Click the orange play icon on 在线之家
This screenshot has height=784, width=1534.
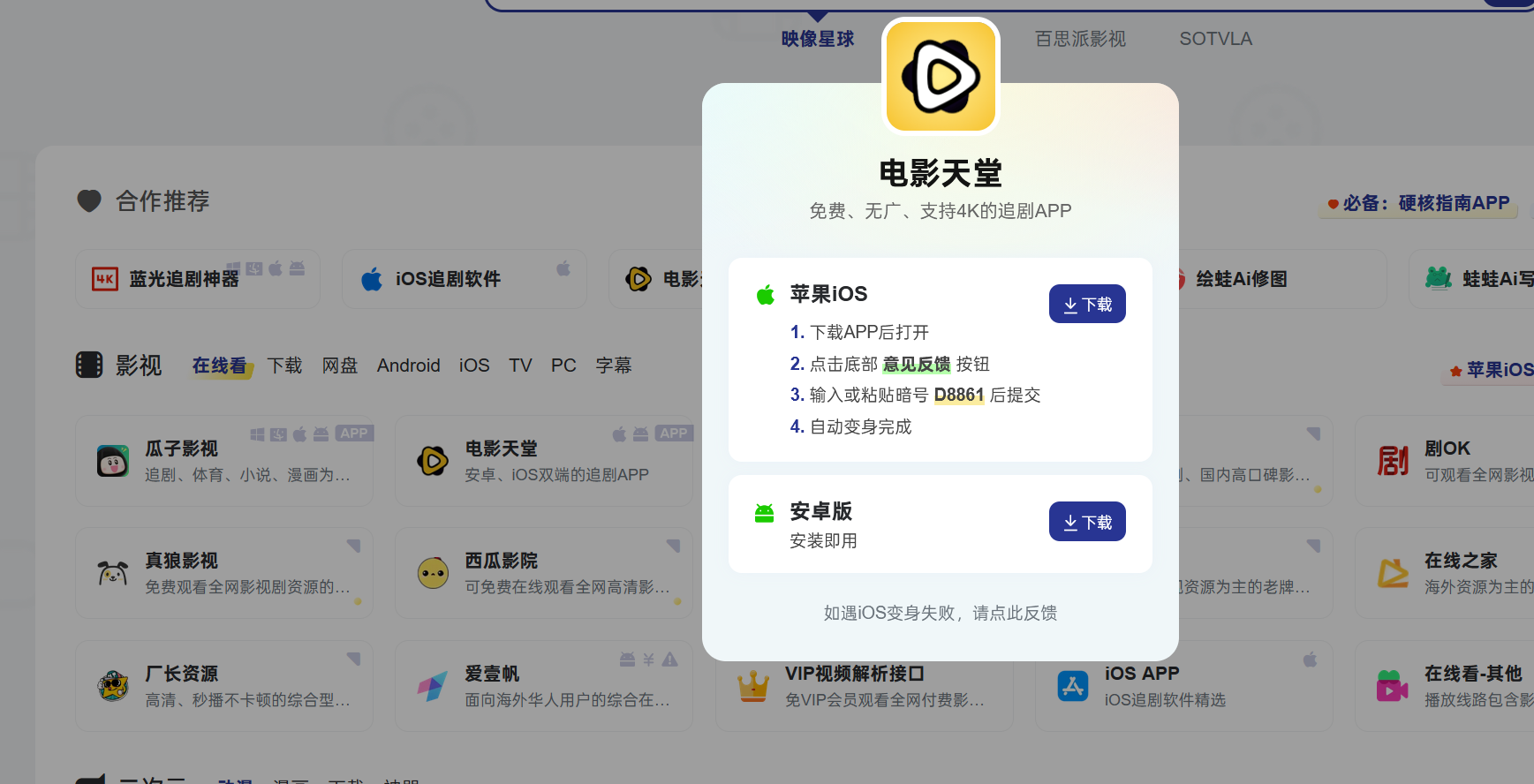click(x=1393, y=573)
